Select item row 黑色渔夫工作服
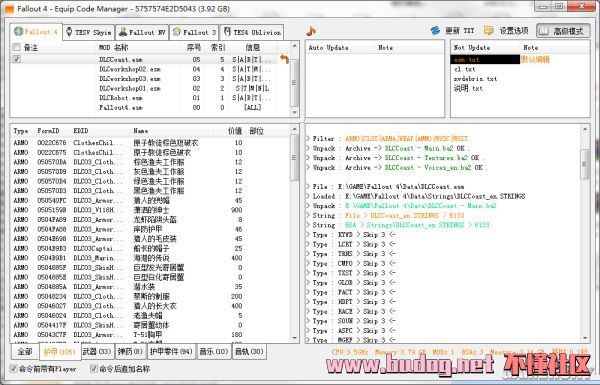 (x=150, y=191)
